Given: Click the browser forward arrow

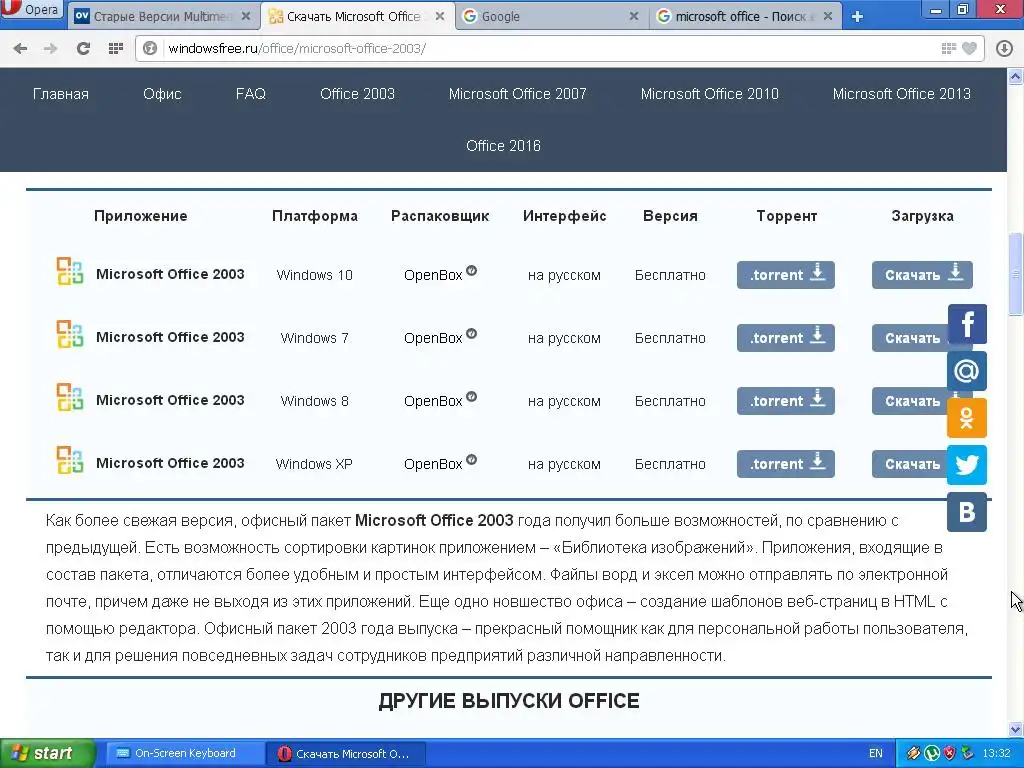Looking at the screenshot, I should point(50,48).
